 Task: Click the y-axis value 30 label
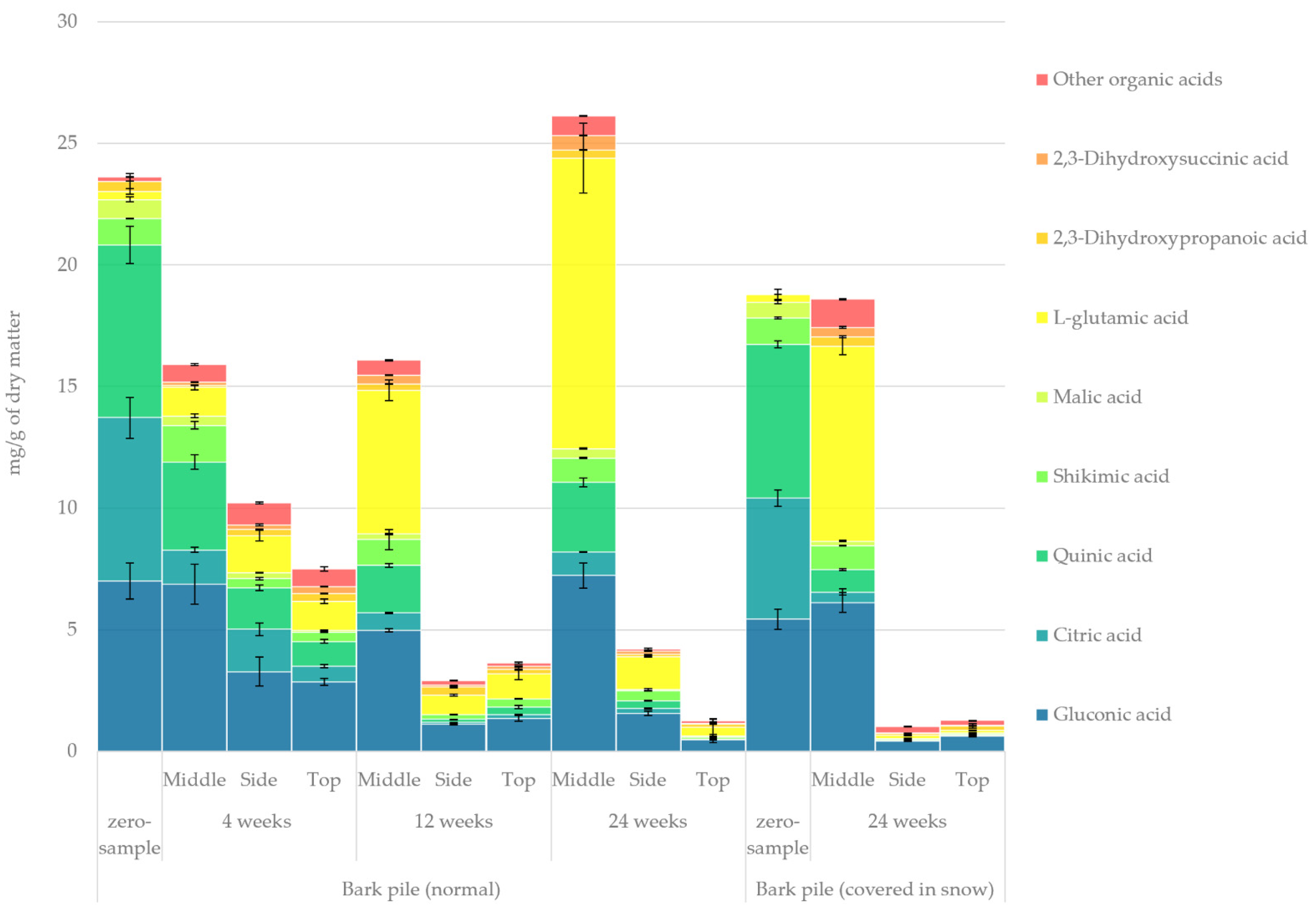click(67, 21)
